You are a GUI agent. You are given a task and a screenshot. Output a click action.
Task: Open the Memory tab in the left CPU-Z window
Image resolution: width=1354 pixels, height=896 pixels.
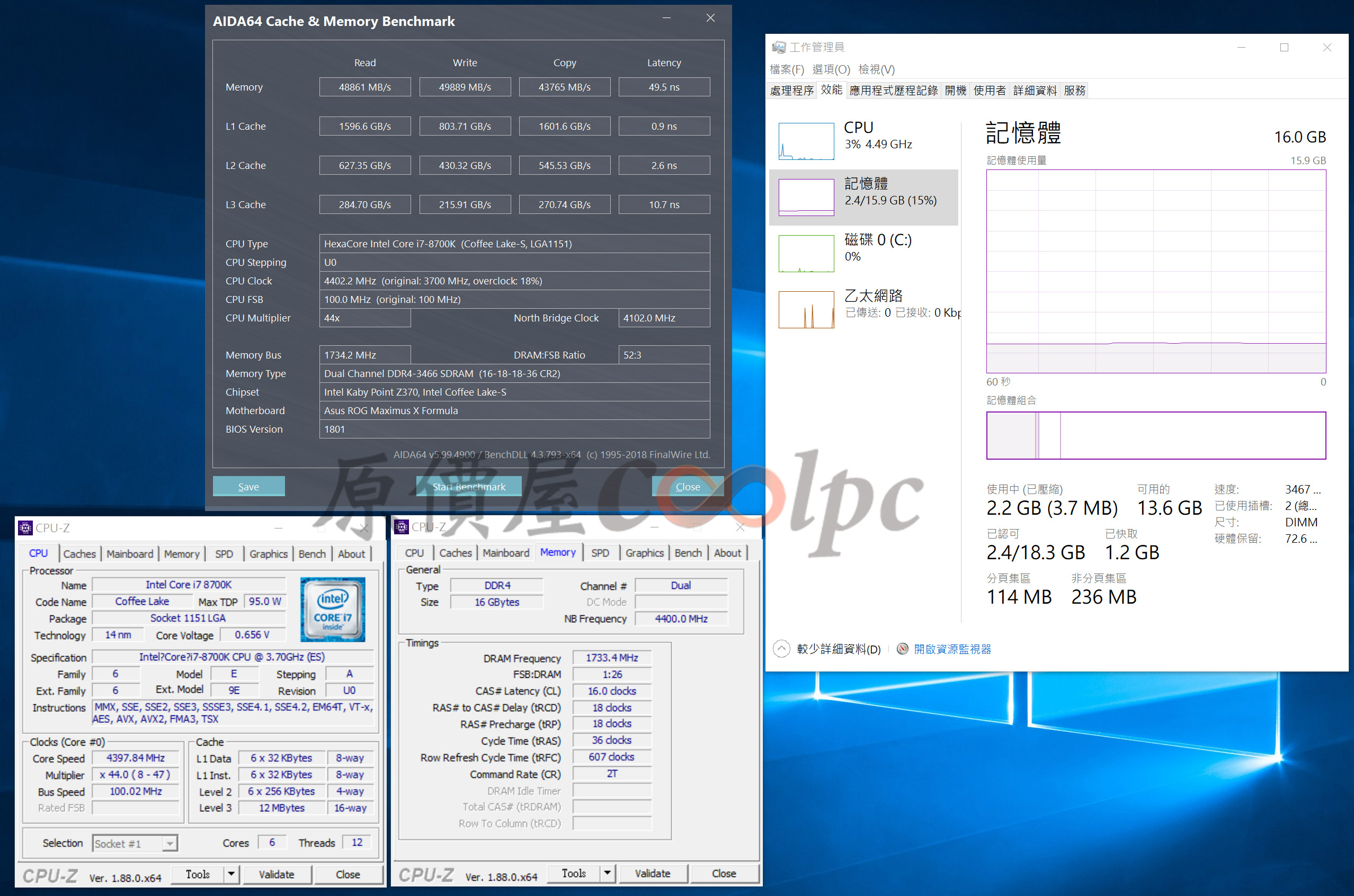pos(182,554)
